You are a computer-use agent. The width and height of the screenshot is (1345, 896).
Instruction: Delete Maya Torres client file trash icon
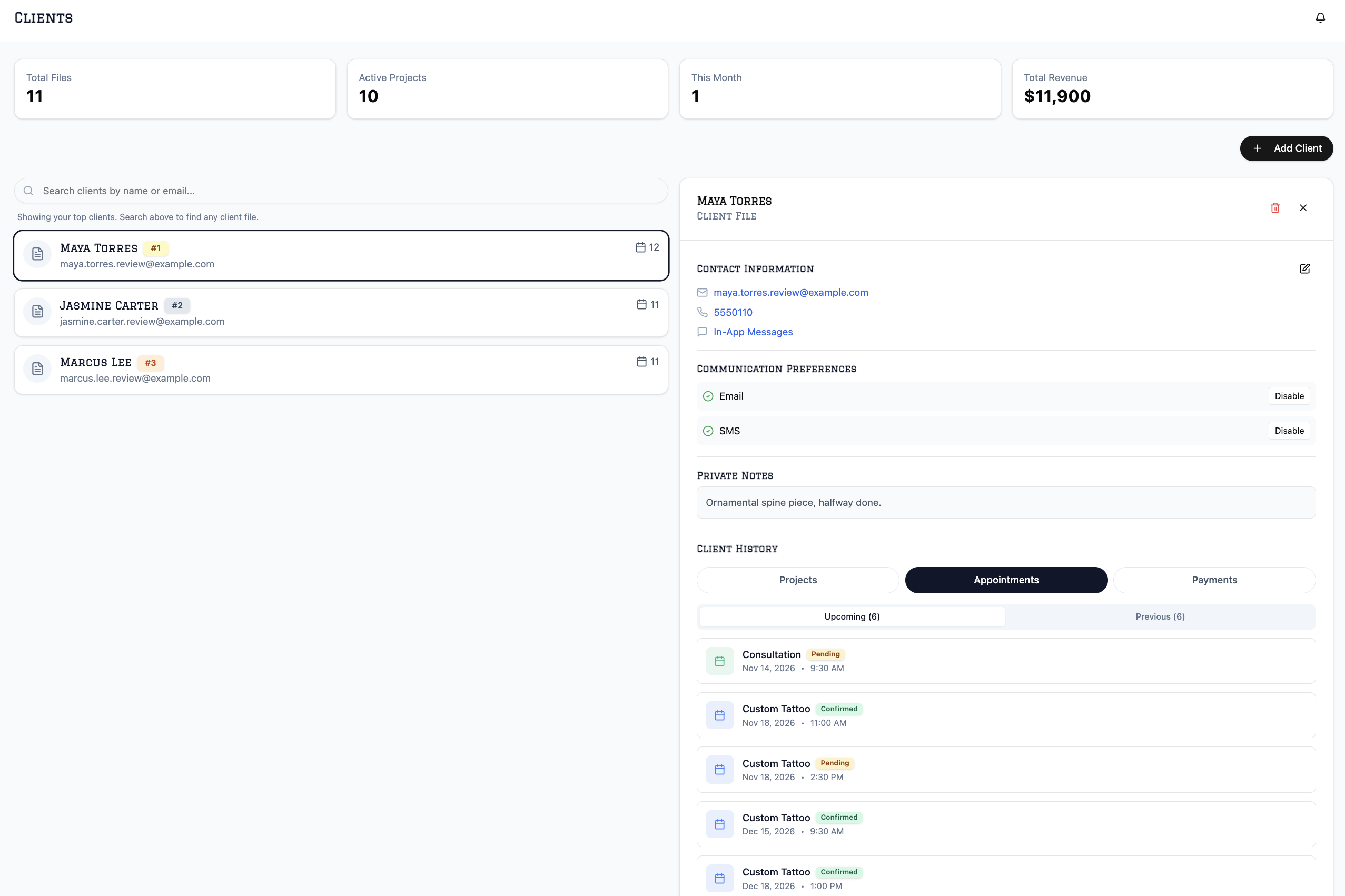point(1274,208)
